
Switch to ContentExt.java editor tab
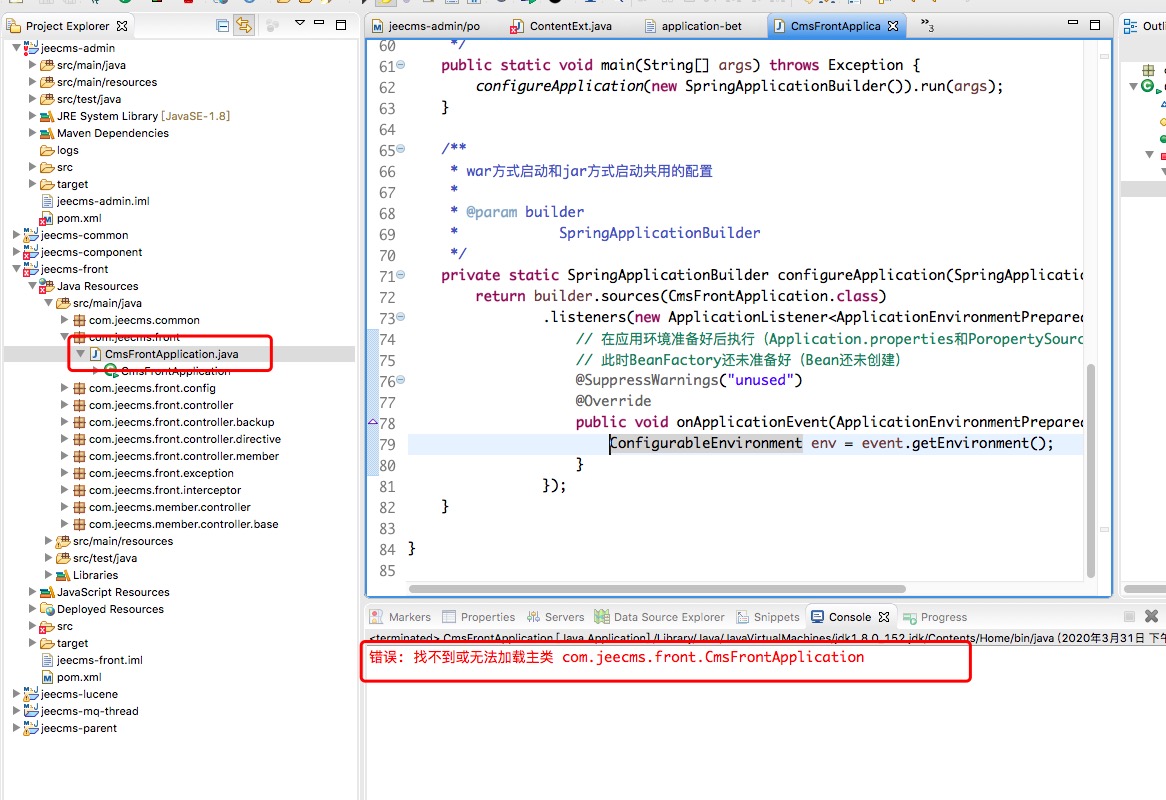click(x=570, y=26)
